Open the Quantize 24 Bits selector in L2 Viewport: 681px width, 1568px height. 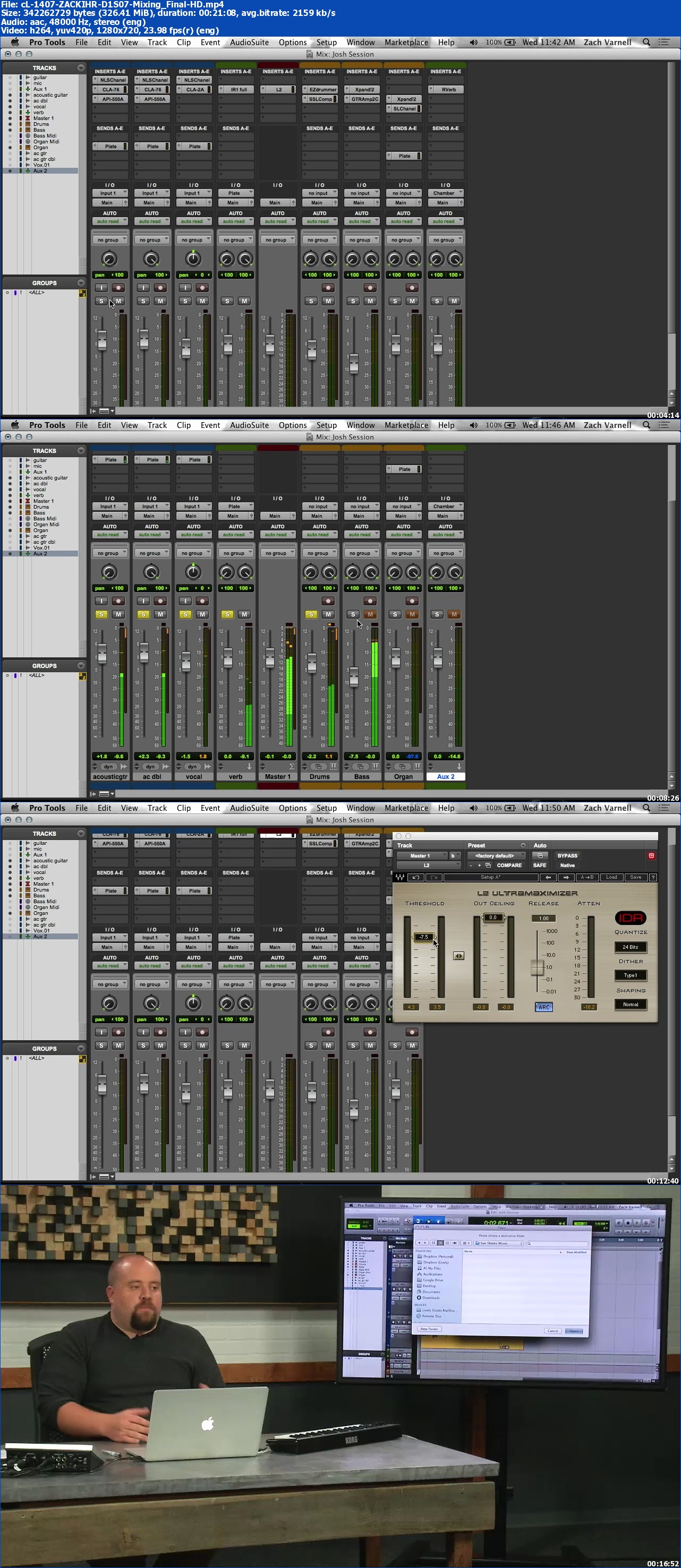(x=630, y=947)
